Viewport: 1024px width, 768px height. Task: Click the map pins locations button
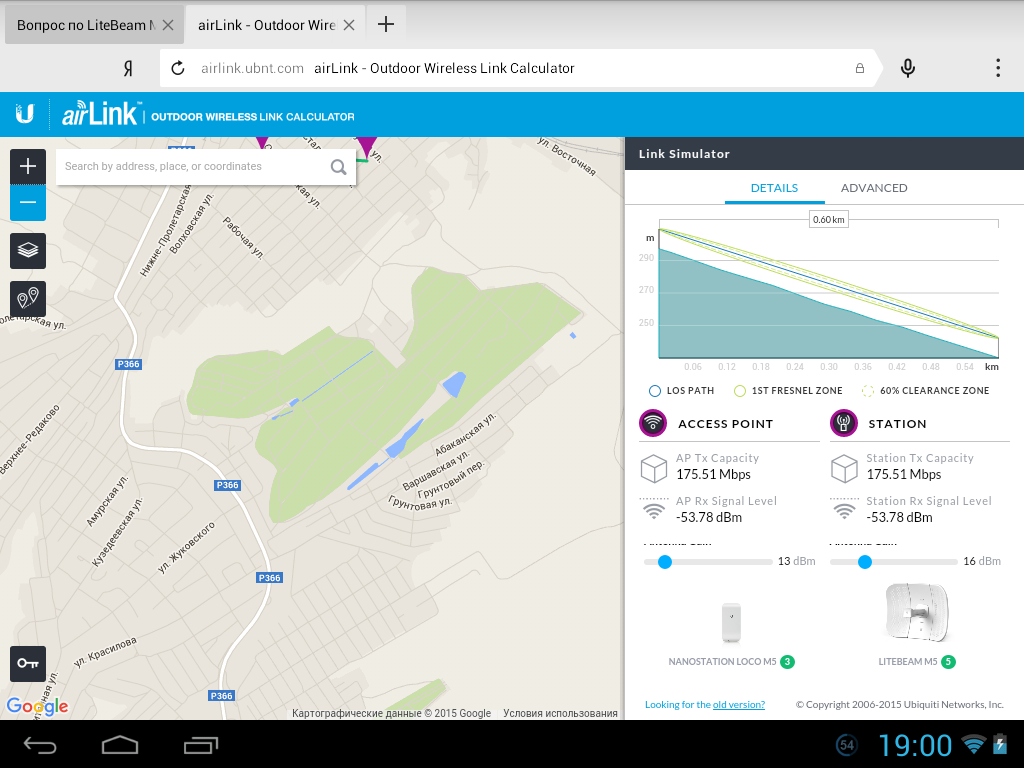pos(27,299)
